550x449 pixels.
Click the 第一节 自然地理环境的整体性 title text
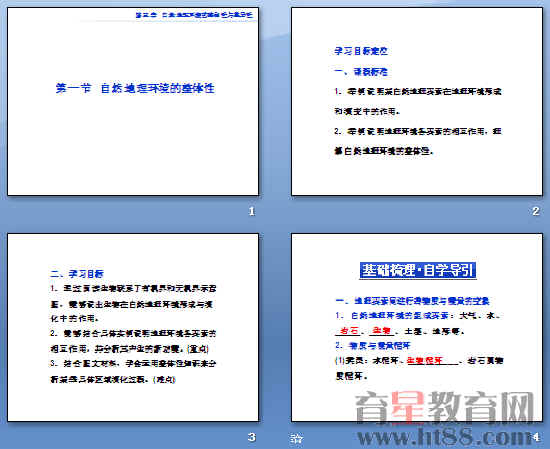[135, 88]
